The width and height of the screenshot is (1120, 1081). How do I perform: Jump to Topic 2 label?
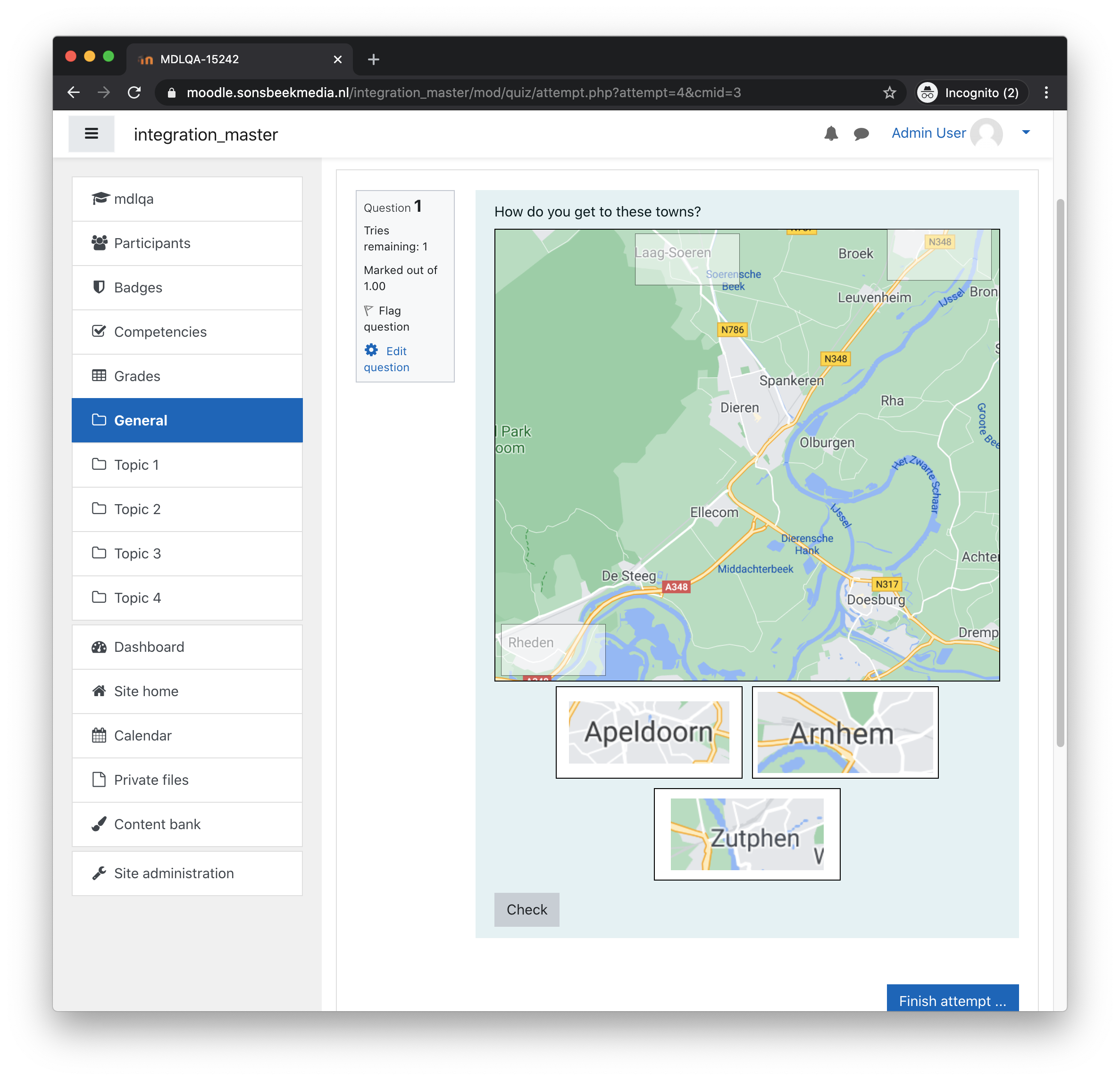[137, 509]
